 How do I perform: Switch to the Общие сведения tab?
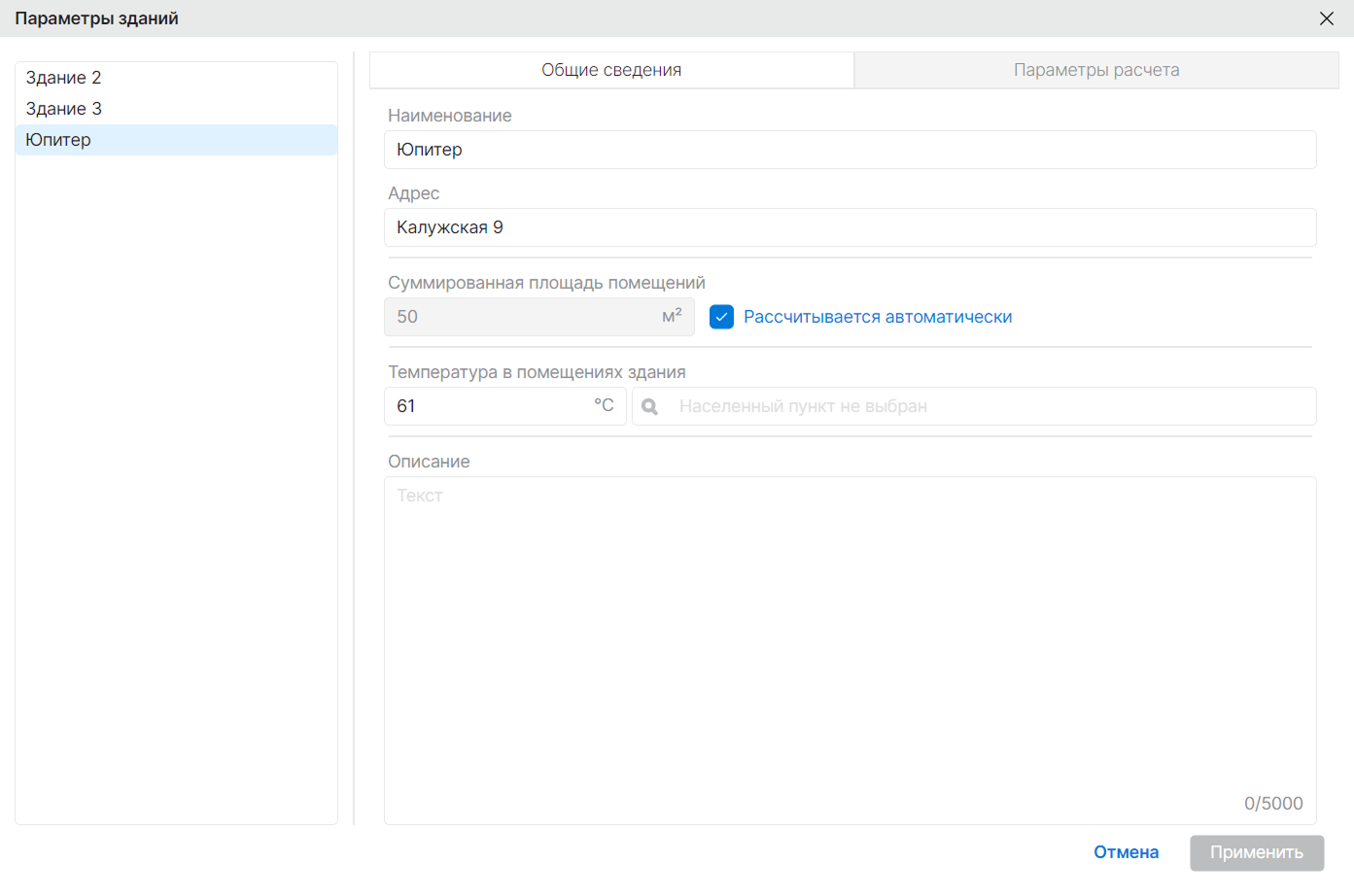coord(611,70)
